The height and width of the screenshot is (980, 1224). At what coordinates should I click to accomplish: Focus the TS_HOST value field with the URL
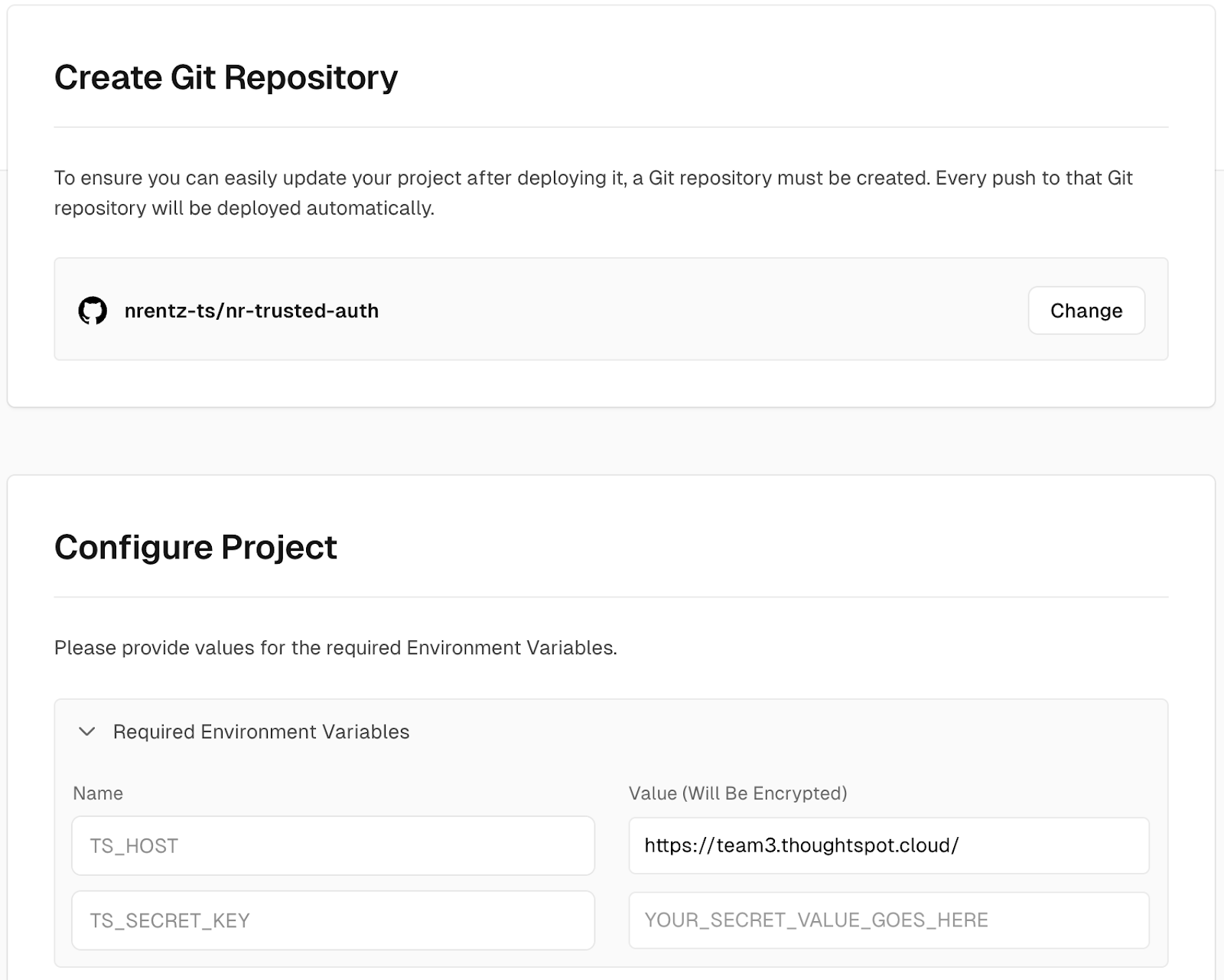888,845
